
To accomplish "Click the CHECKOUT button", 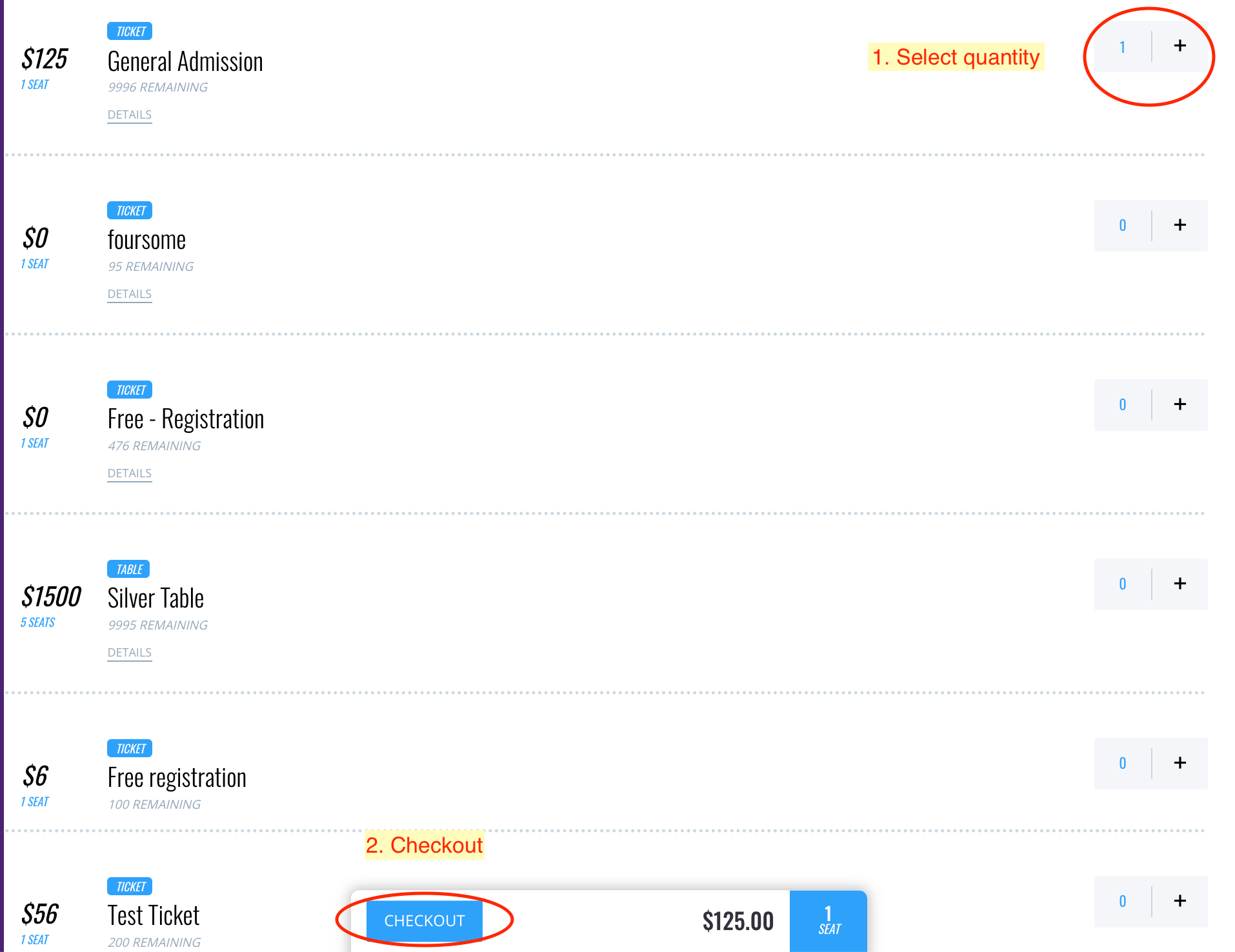I will [x=424, y=920].
